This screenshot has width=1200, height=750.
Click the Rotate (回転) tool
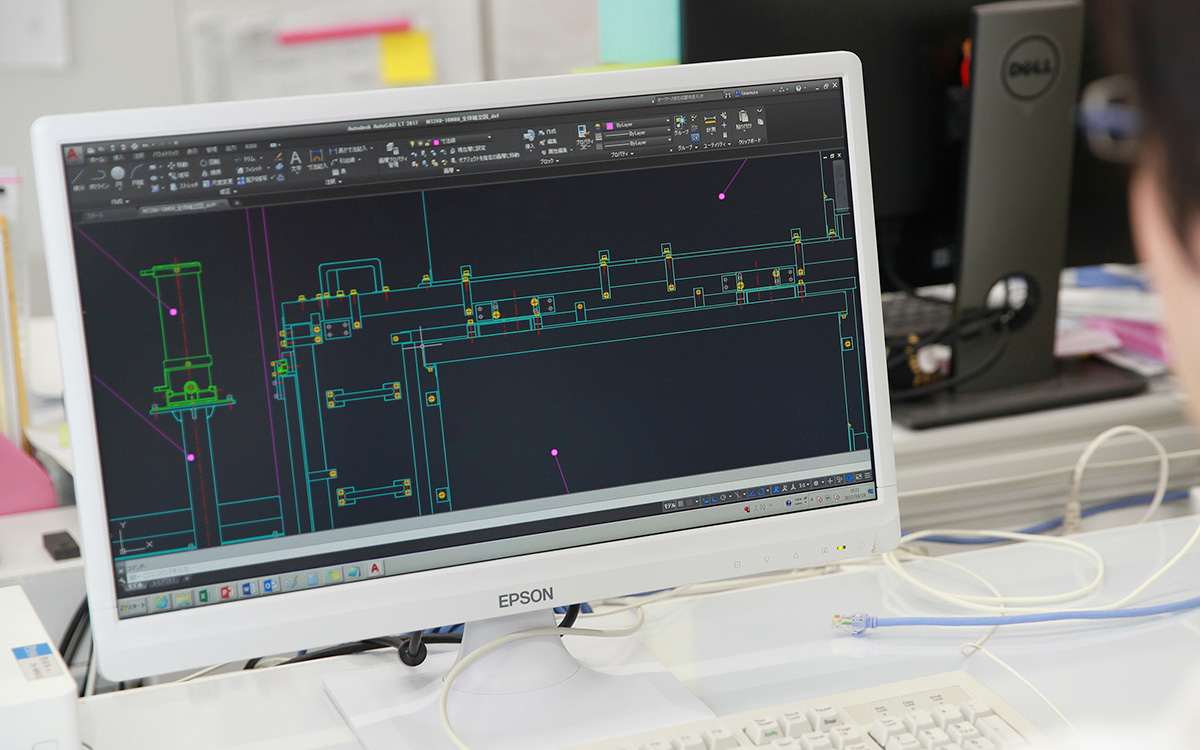(209, 162)
